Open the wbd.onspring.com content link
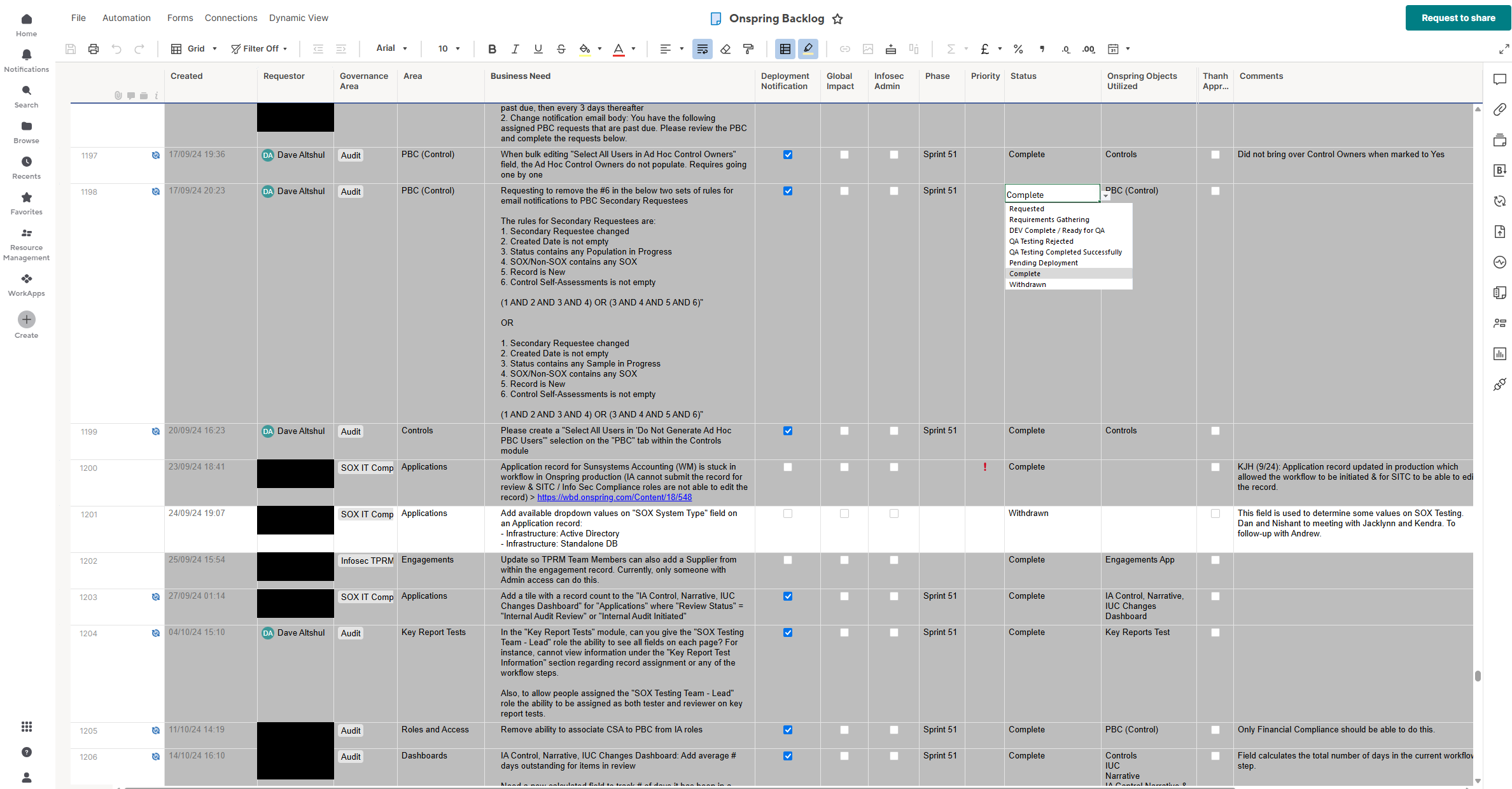The width and height of the screenshot is (1512, 789). [614, 498]
